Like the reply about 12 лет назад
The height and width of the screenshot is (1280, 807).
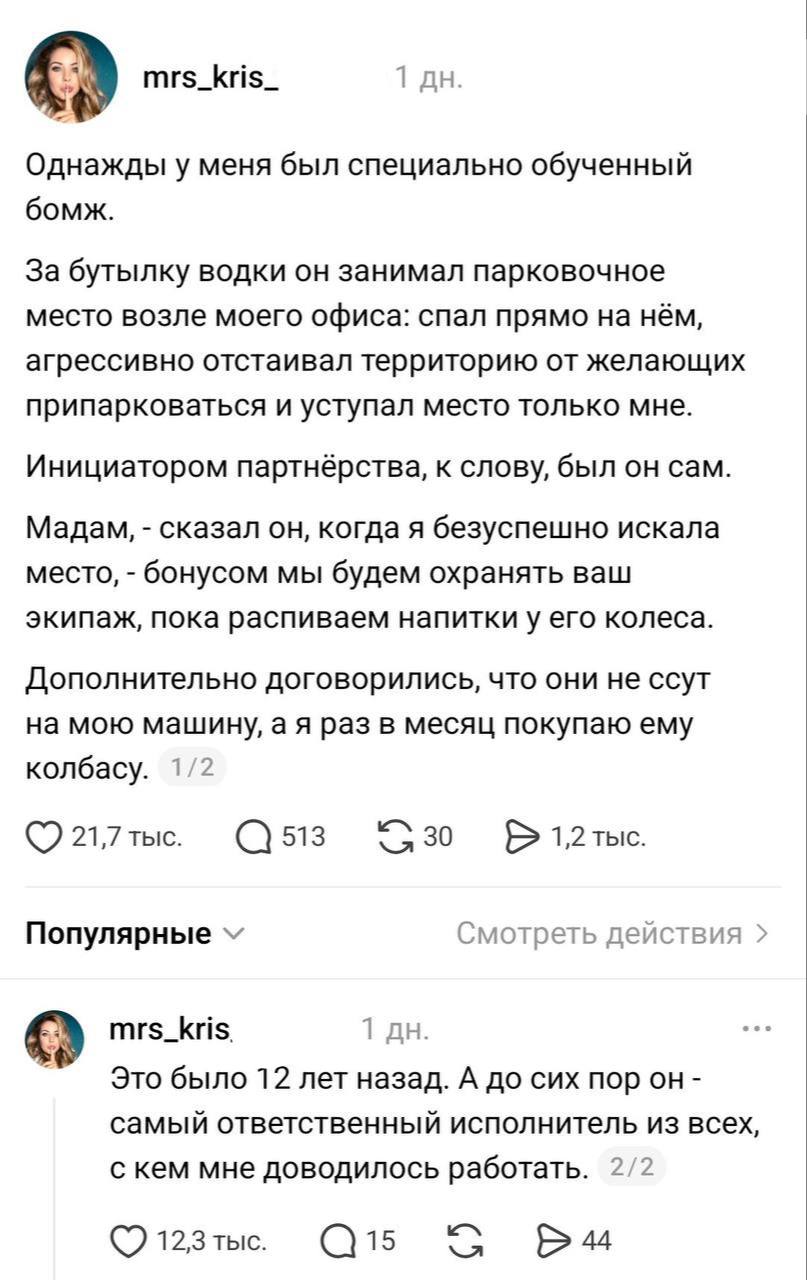[x=128, y=1242]
